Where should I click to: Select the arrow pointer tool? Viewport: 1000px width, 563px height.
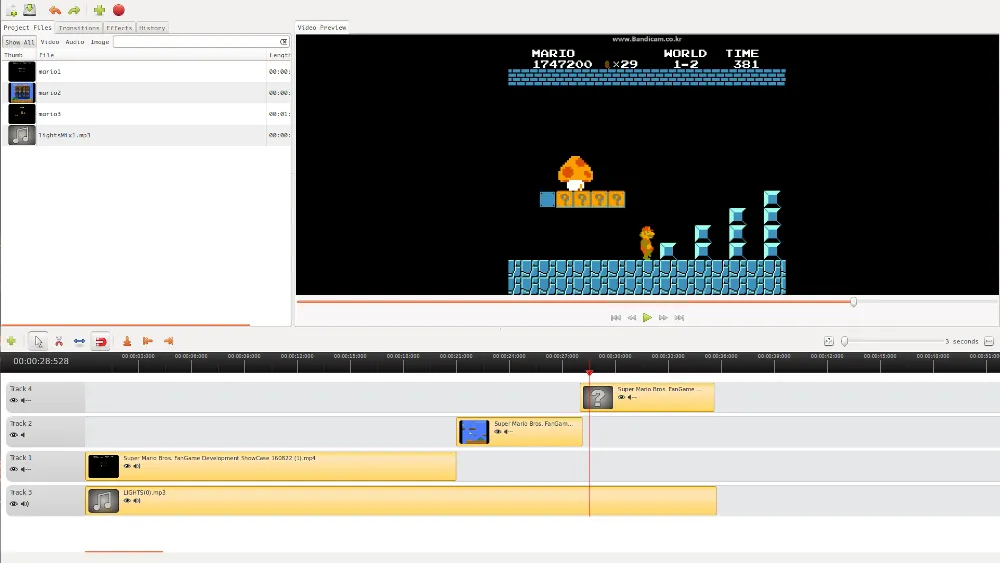(x=38, y=341)
